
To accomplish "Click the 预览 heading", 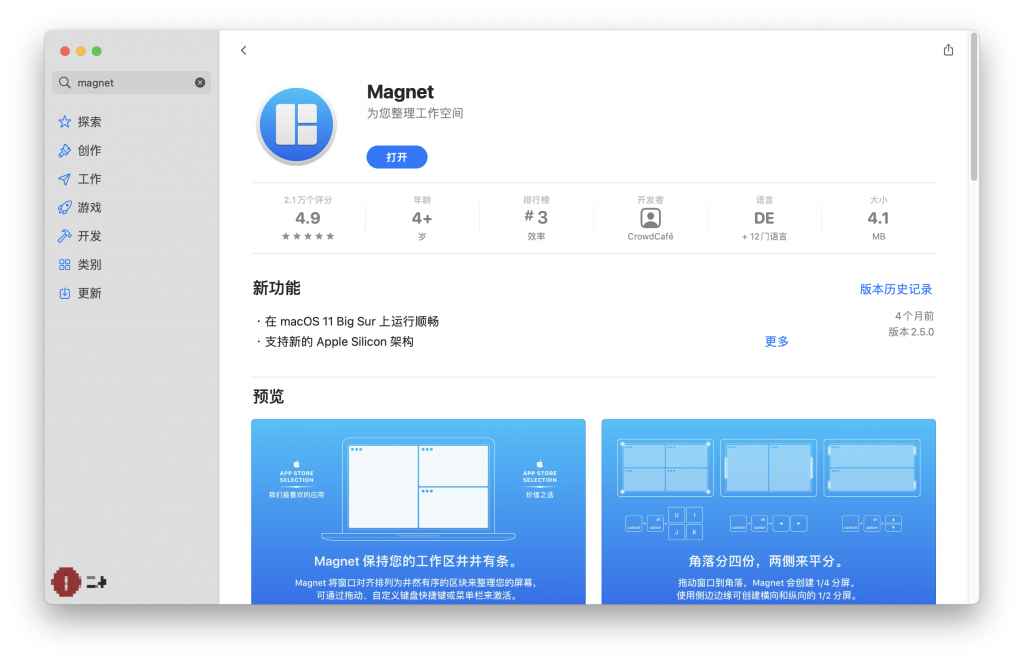I will 268,396.
